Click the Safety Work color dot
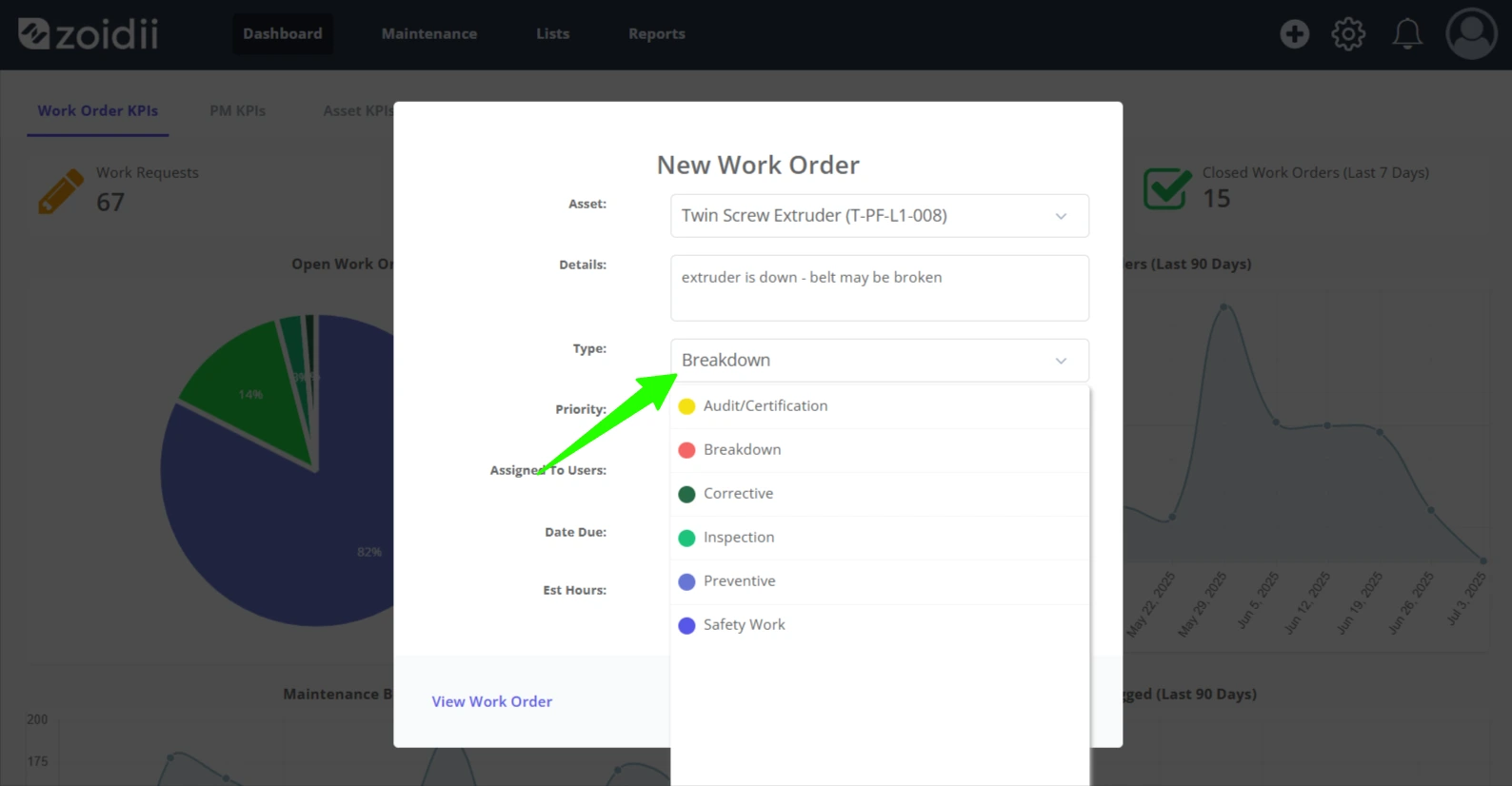Screen dimensions: 1512x786 (686, 625)
